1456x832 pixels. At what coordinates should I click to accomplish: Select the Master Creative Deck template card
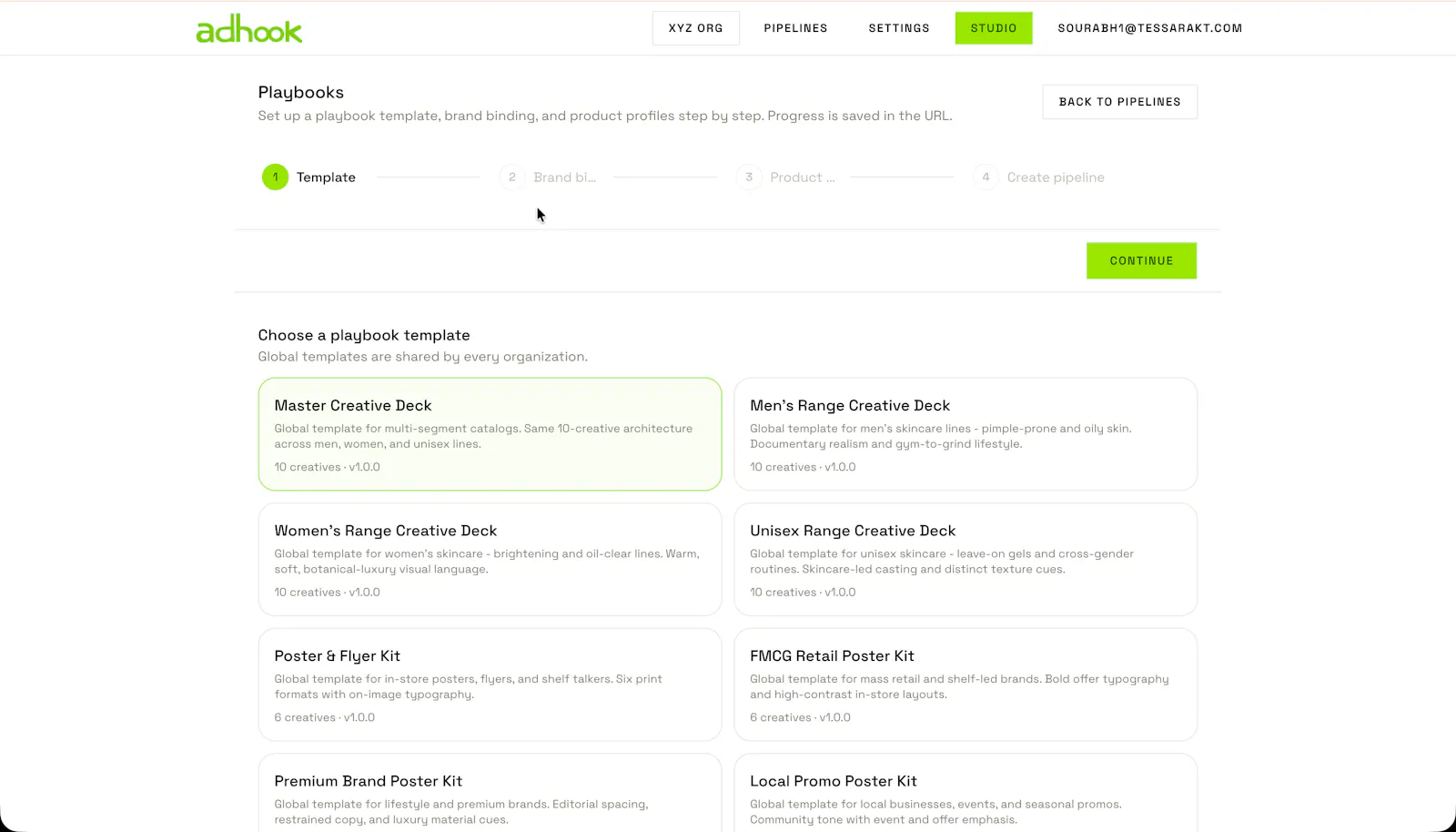[x=490, y=434]
